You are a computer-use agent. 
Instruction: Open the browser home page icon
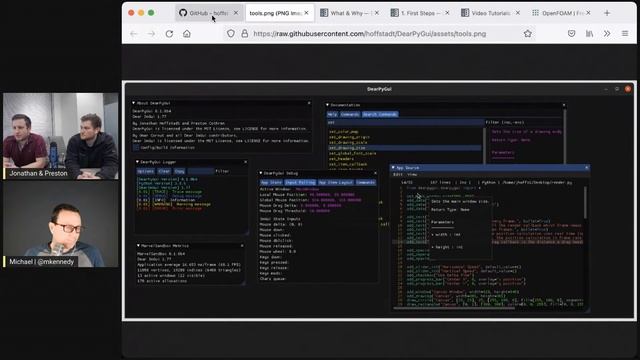click(x=187, y=34)
